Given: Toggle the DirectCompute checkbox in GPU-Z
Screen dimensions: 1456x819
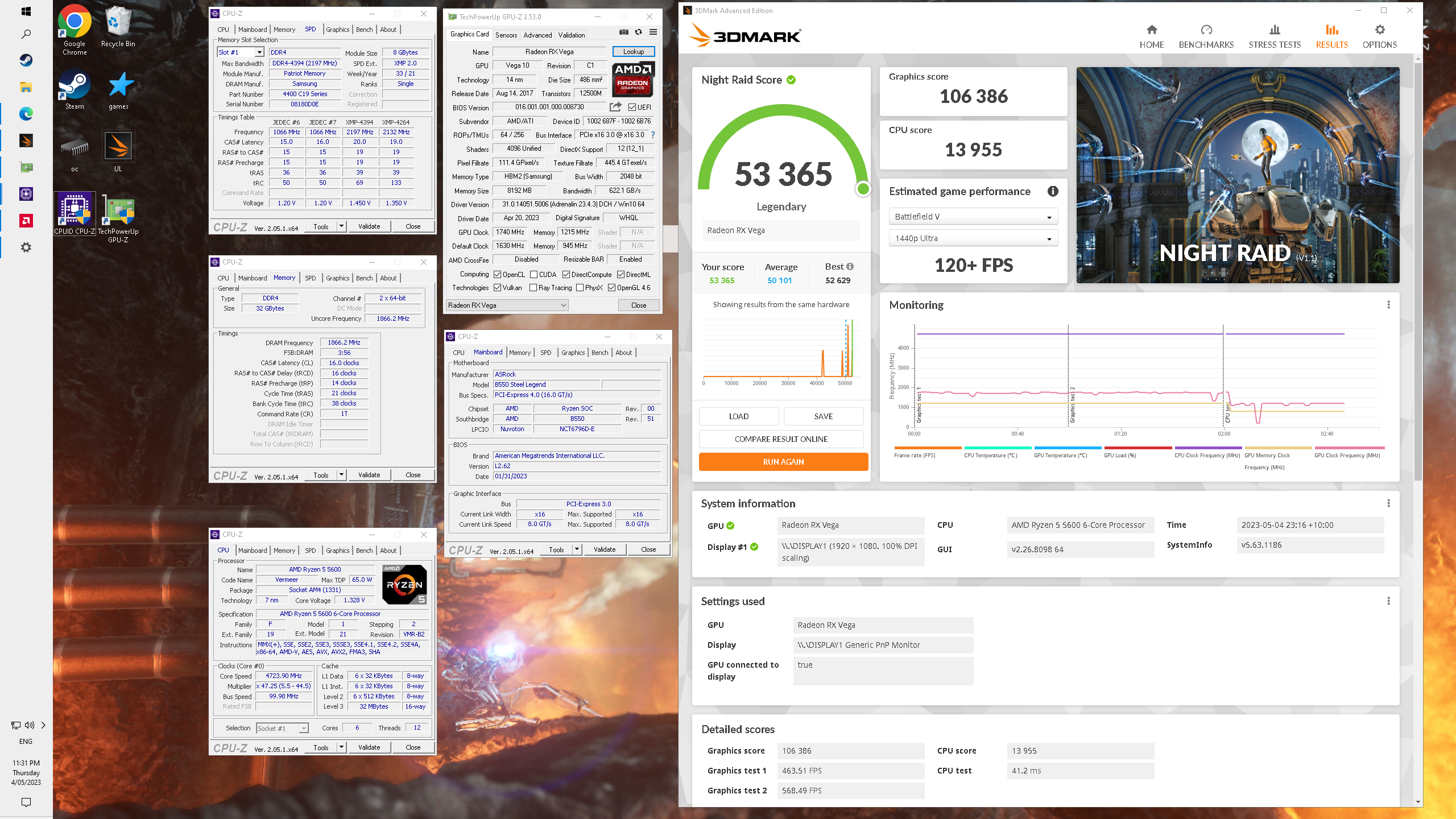Looking at the screenshot, I should (566, 275).
